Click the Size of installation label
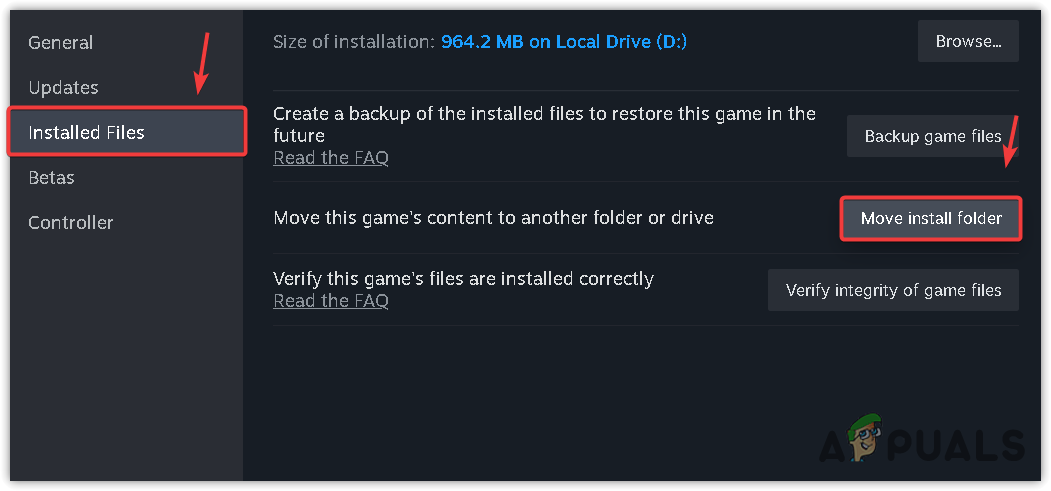This screenshot has height=491, width=1051. (x=354, y=42)
